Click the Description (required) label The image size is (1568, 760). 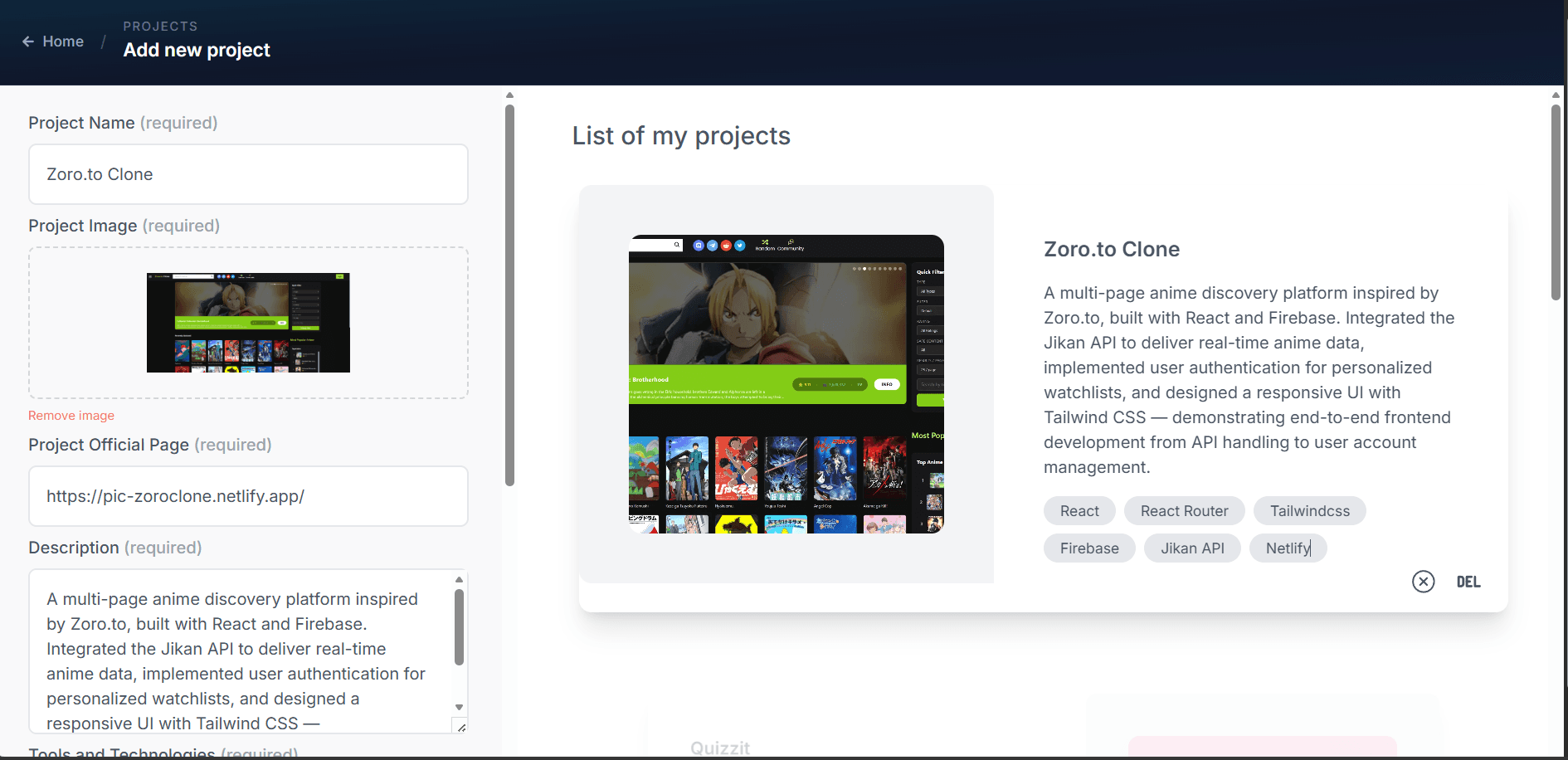[x=115, y=548]
